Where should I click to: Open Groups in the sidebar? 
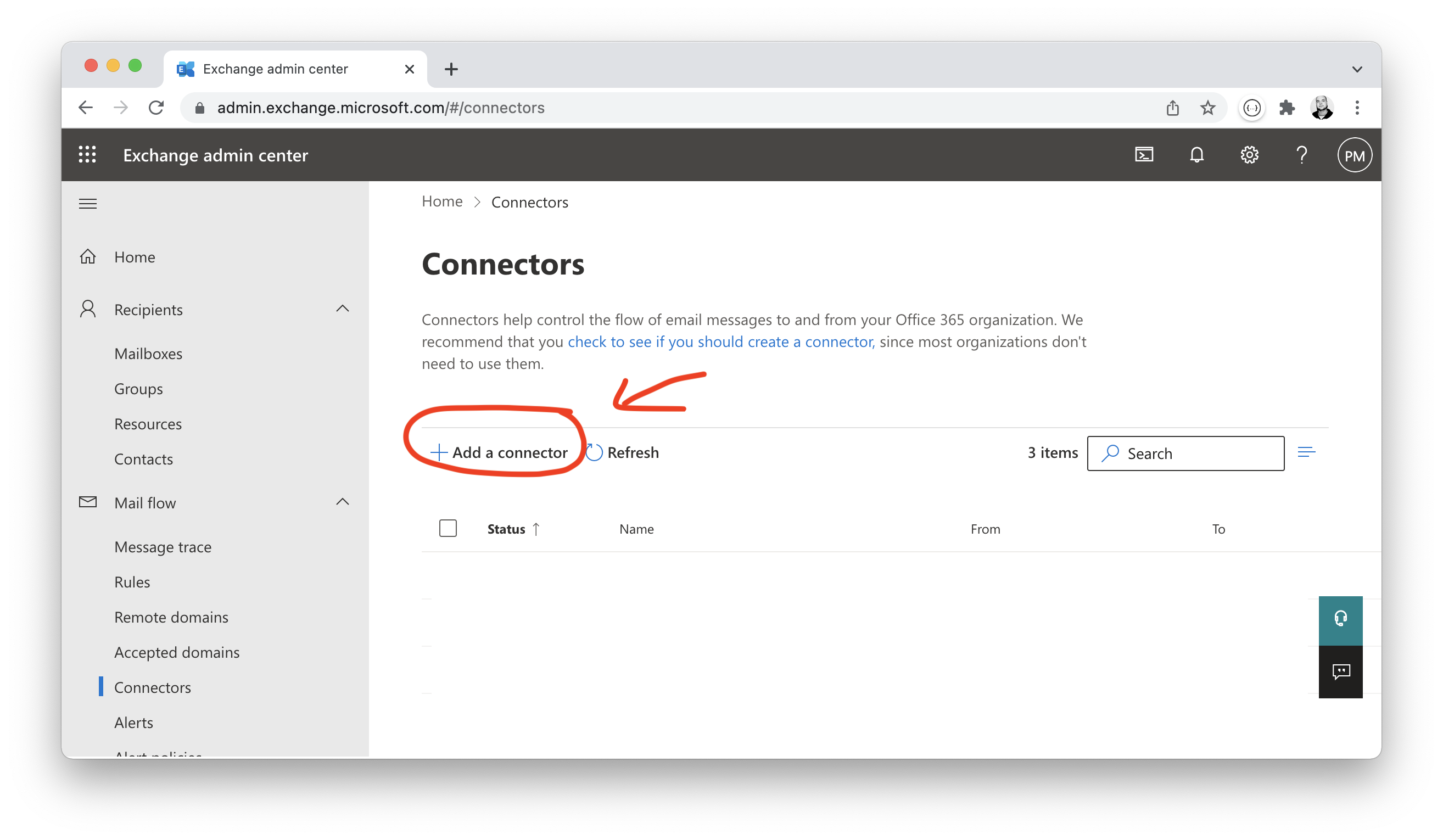click(138, 389)
